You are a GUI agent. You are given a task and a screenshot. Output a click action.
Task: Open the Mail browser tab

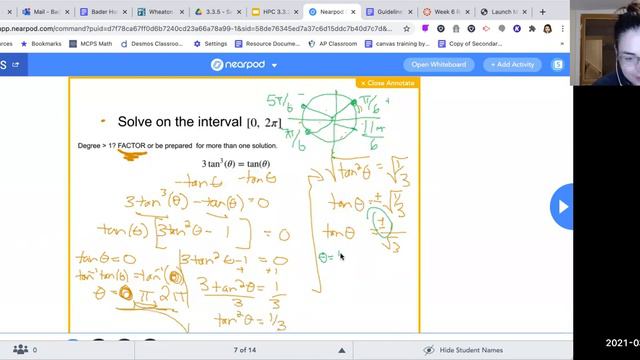[41, 12]
